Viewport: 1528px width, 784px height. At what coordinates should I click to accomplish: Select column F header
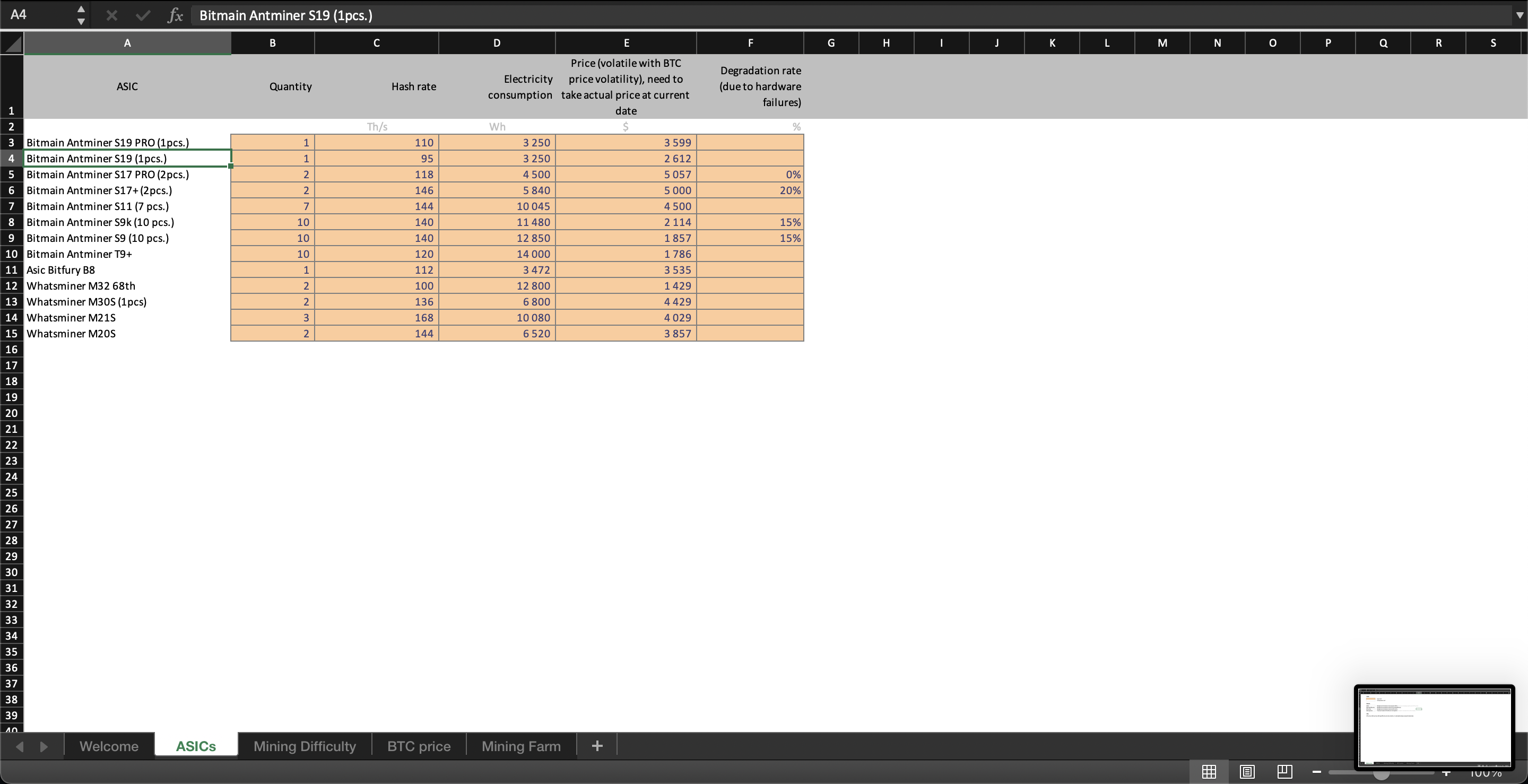(750, 42)
